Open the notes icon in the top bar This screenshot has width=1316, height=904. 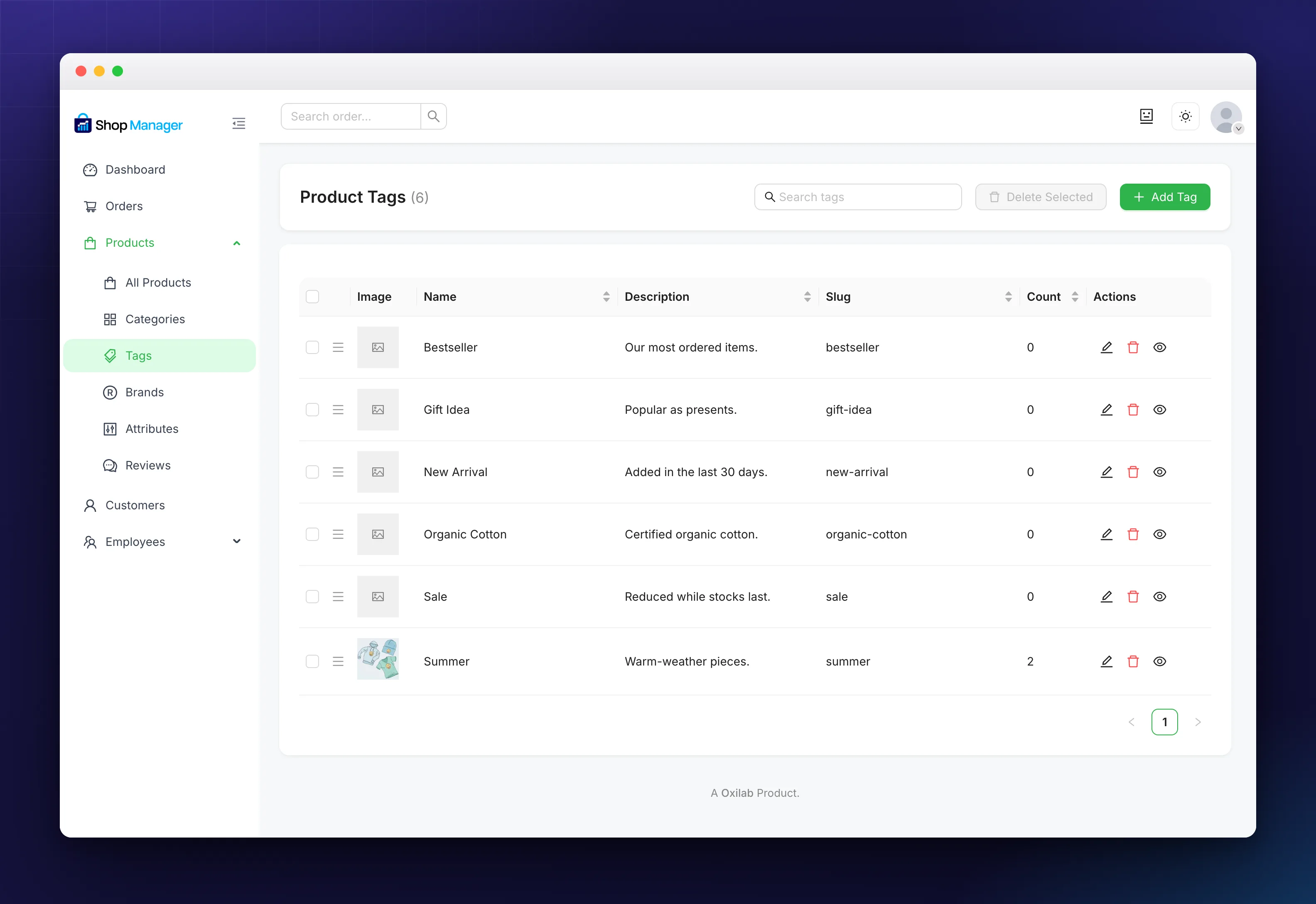point(1146,116)
